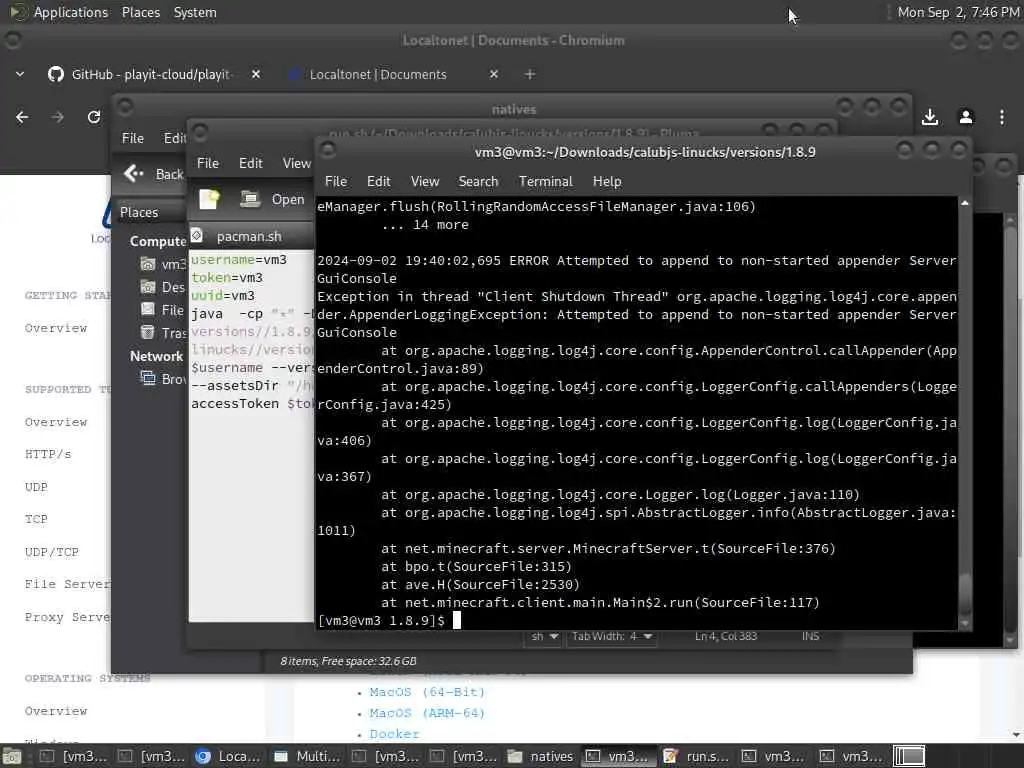Screen dimensions: 1024x768
Task: Click natives status bar '8 items, Free space'
Action: (x=348, y=661)
